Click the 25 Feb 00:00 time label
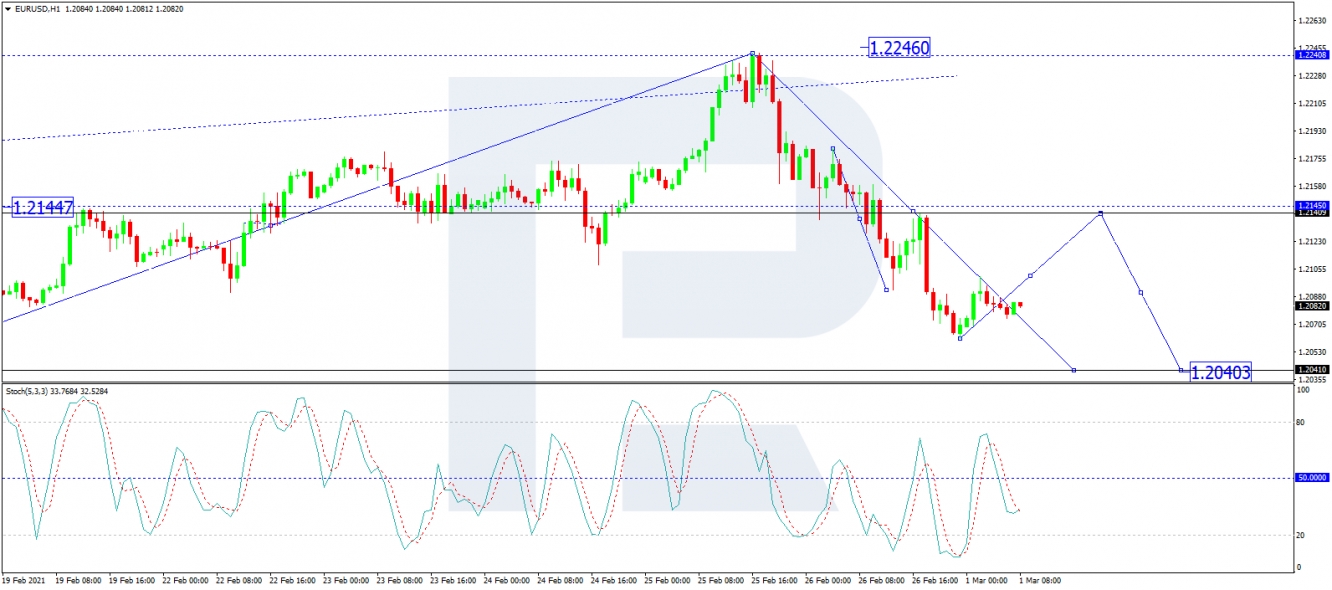Image resolution: width=1332 pixels, height=590 pixels. click(665, 579)
